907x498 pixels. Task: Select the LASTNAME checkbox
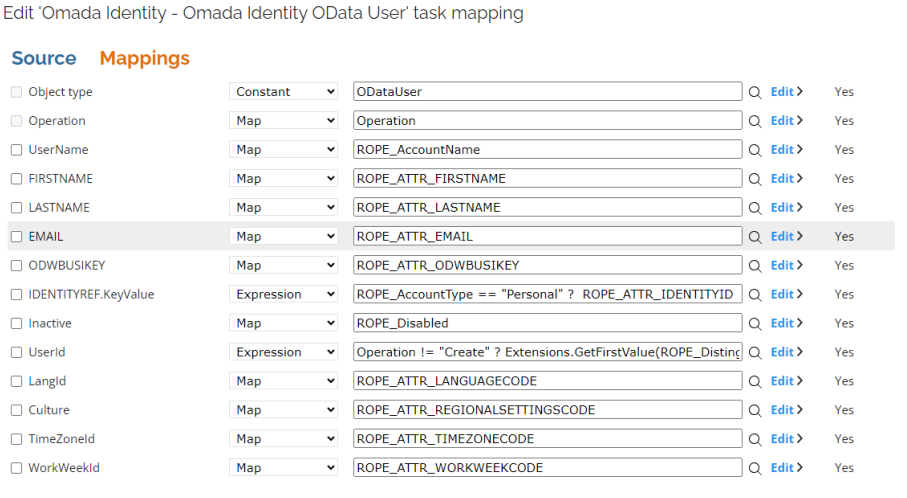point(17,208)
